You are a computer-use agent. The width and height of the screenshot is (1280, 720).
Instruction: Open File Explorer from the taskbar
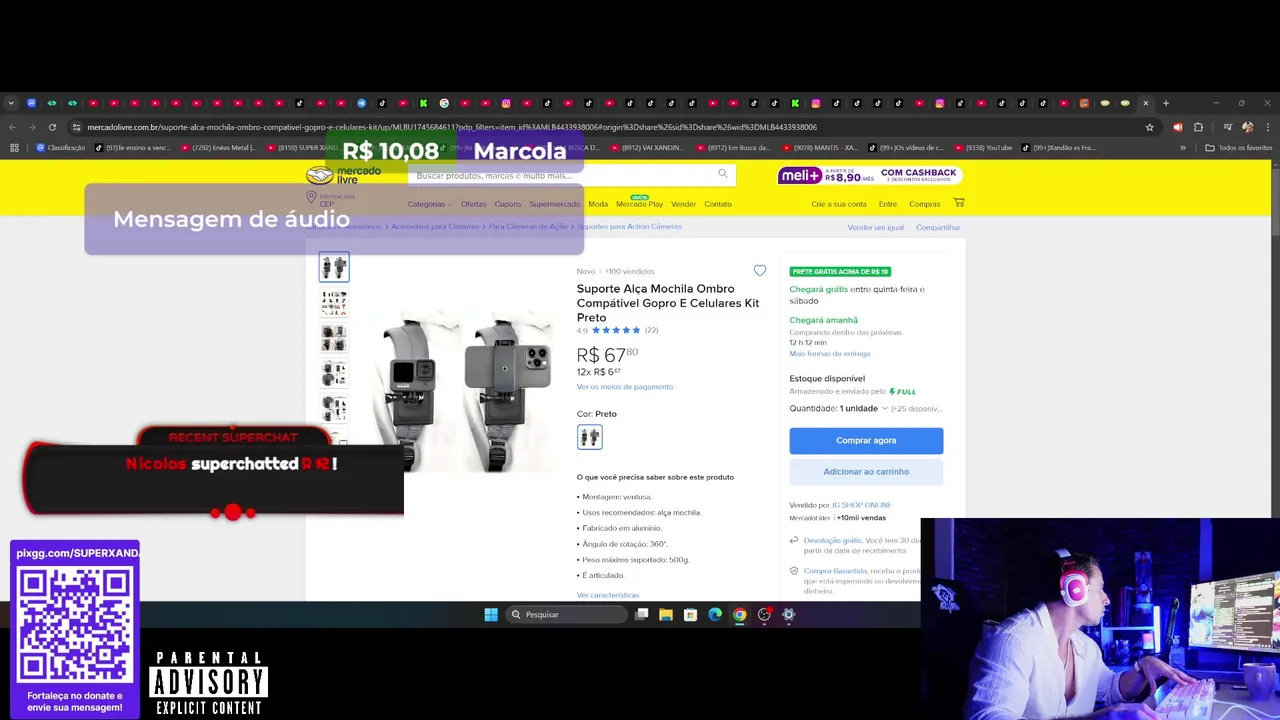point(666,615)
